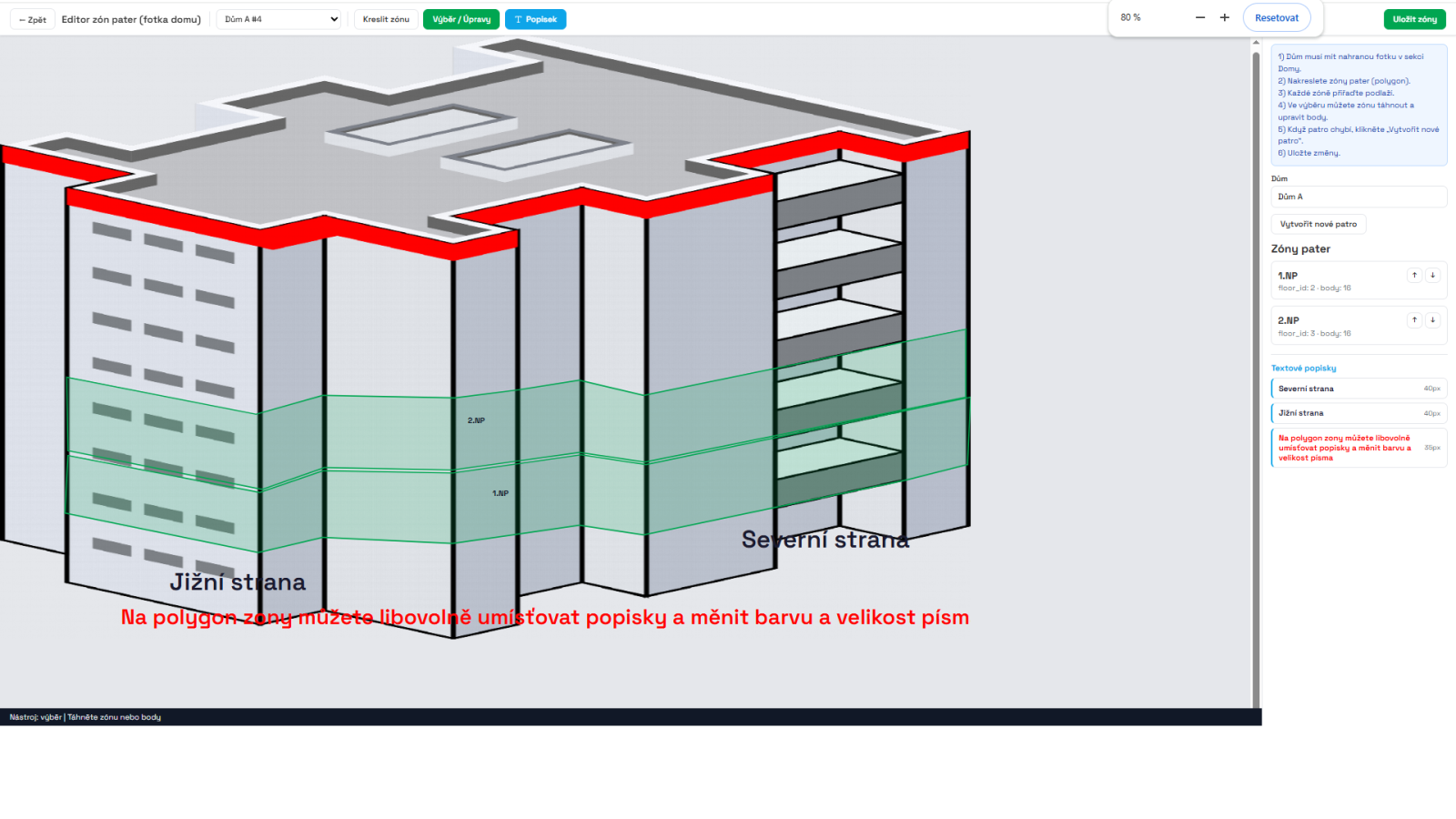Save zones with Uložit zóny
The image size is (1456, 819).
coord(1414,19)
